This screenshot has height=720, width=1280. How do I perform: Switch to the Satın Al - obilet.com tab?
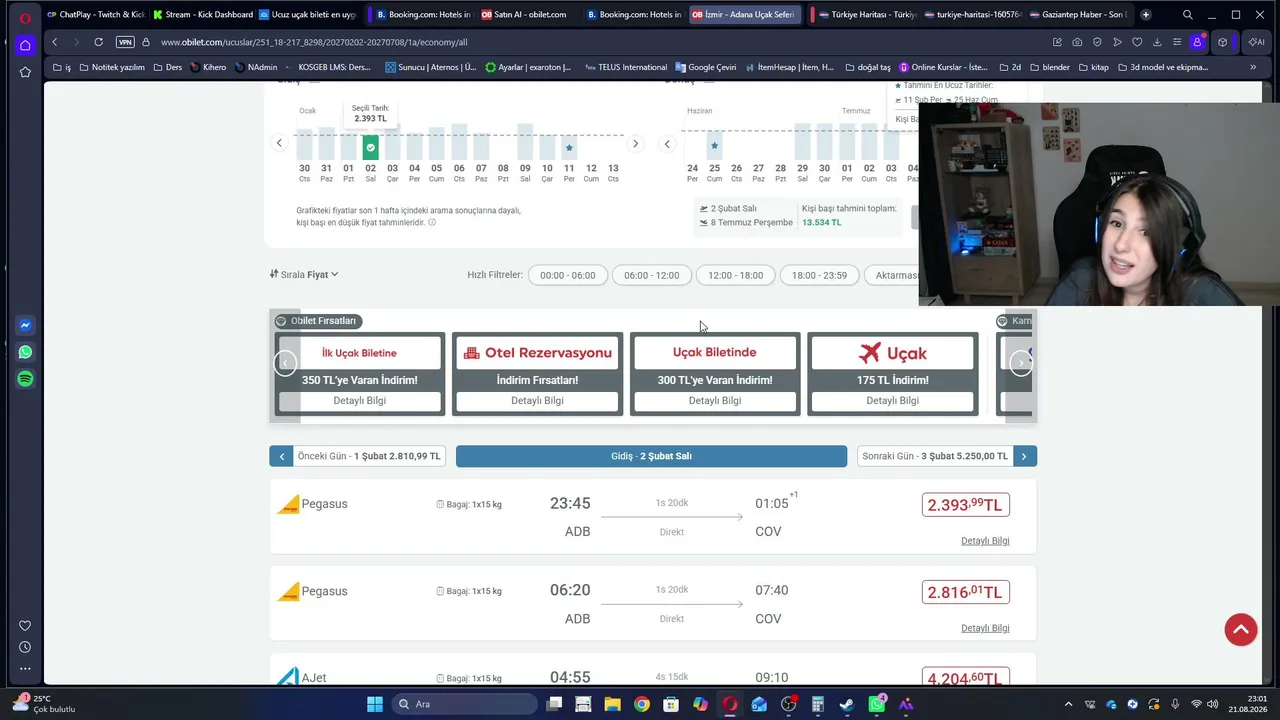click(524, 15)
